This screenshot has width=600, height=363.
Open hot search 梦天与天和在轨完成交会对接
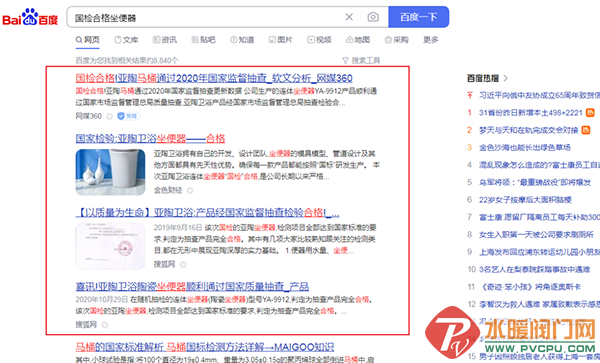[x=528, y=130]
